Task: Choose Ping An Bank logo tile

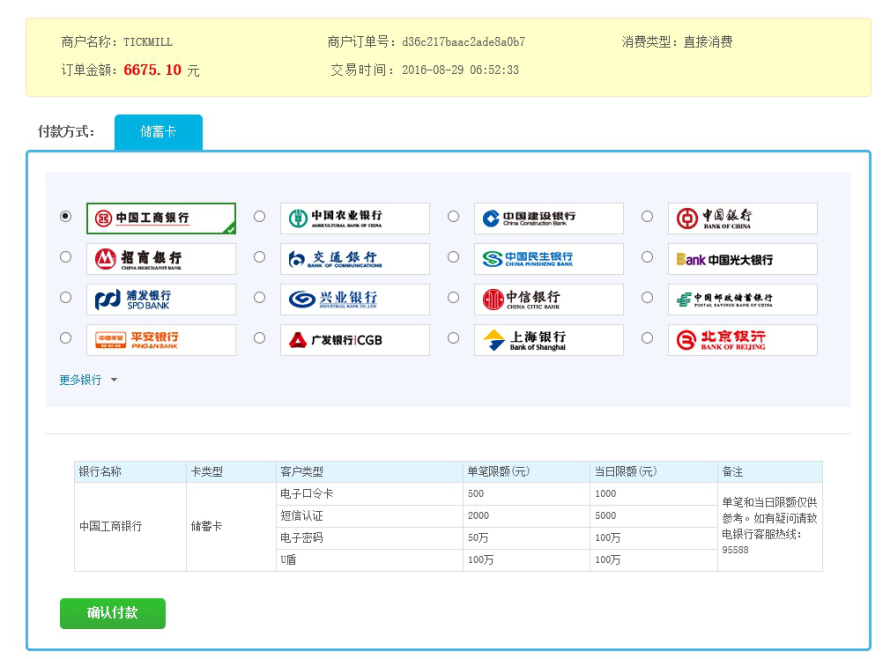Action: (161, 340)
